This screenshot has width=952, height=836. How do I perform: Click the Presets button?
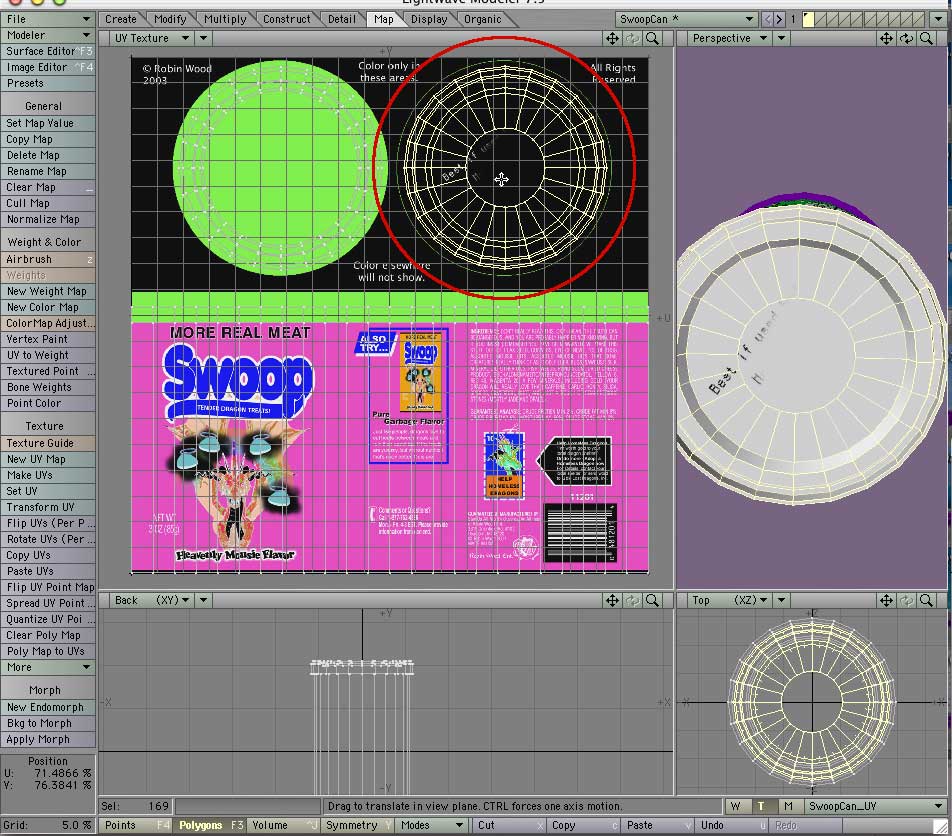click(x=48, y=83)
